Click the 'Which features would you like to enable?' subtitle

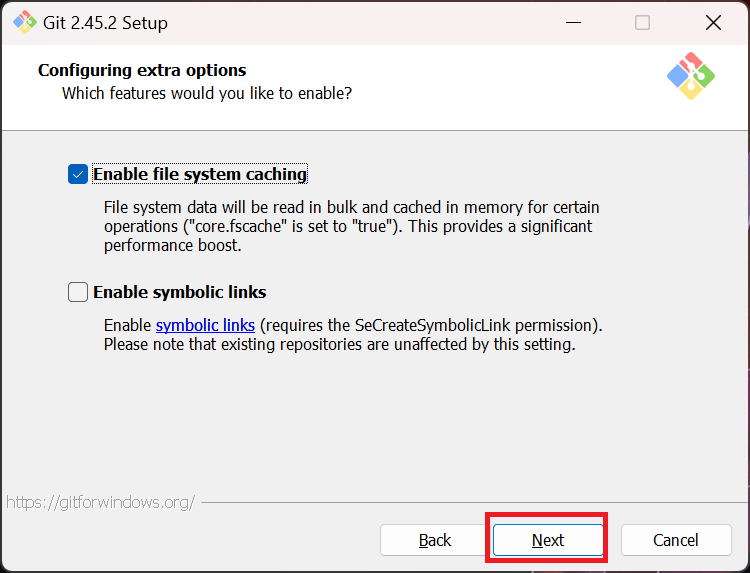point(207,93)
